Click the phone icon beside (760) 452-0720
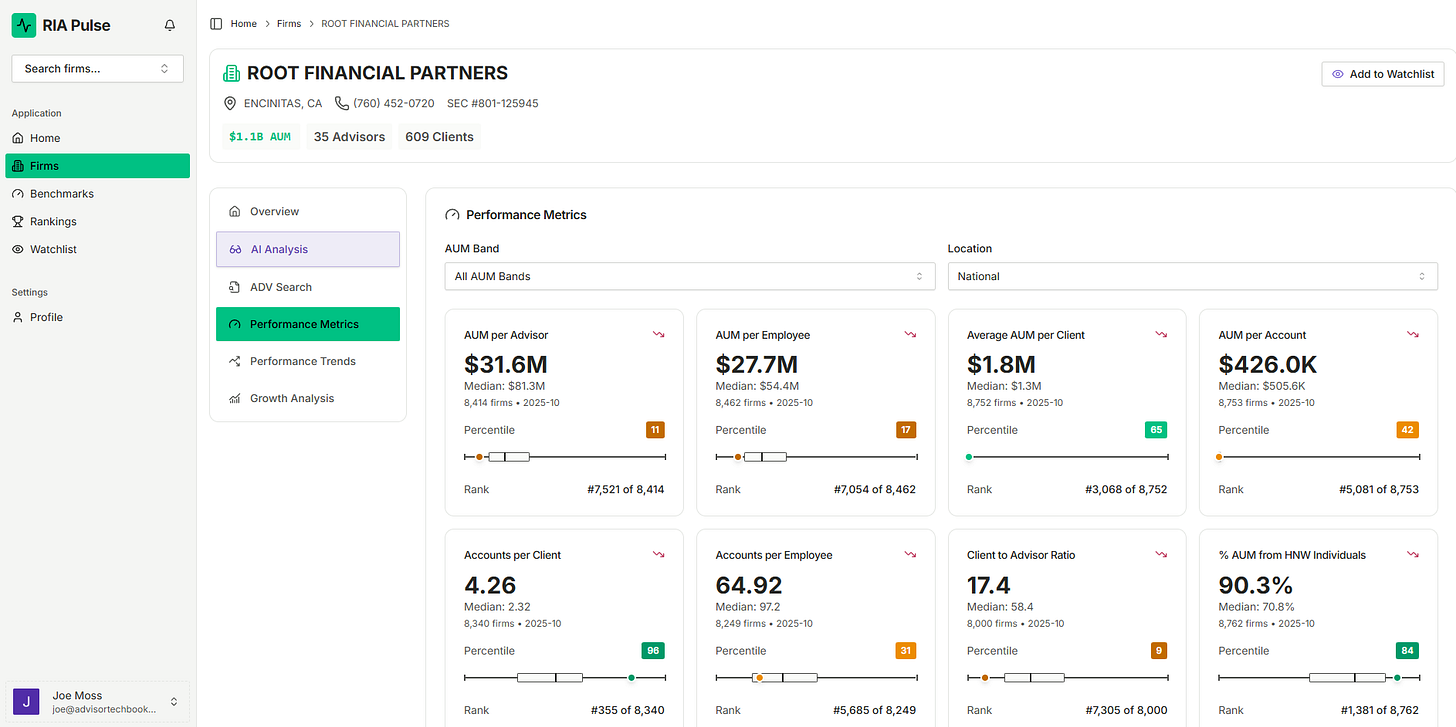 342,104
